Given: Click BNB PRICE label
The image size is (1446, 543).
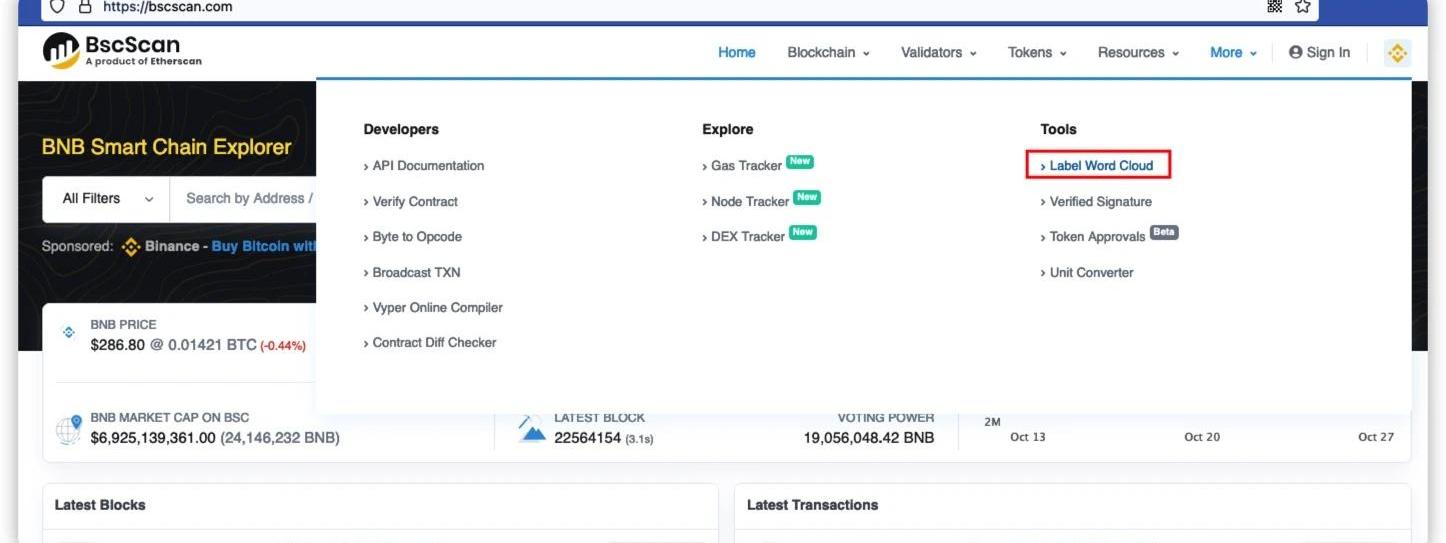Looking at the screenshot, I should pos(123,325).
